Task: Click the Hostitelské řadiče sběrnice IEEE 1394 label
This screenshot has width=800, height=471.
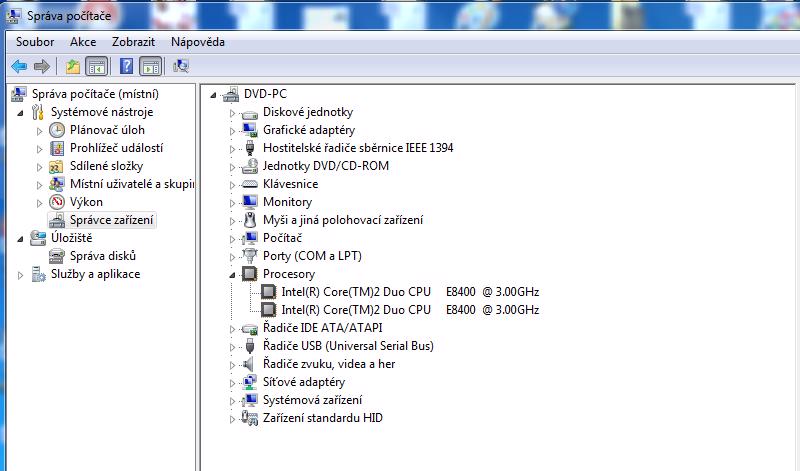Action: point(358,148)
